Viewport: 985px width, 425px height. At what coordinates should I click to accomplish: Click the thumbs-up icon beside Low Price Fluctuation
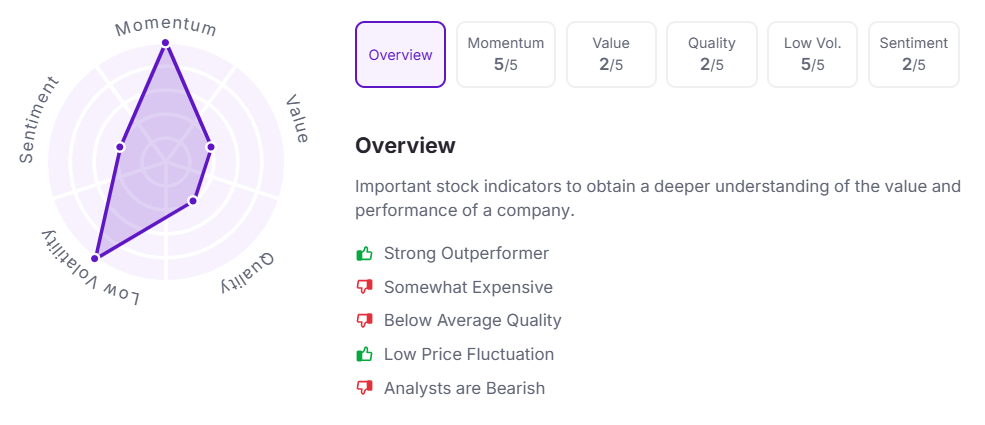pyautogui.click(x=364, y=355)
